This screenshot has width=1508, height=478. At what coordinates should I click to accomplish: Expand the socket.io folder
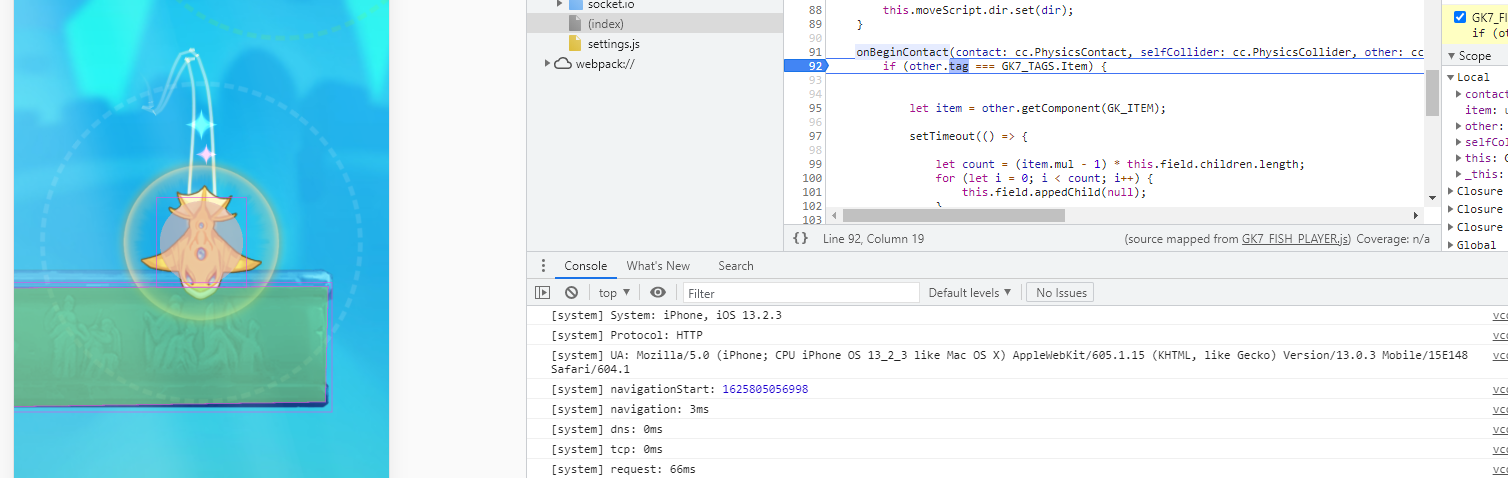[x=559, y=4]
